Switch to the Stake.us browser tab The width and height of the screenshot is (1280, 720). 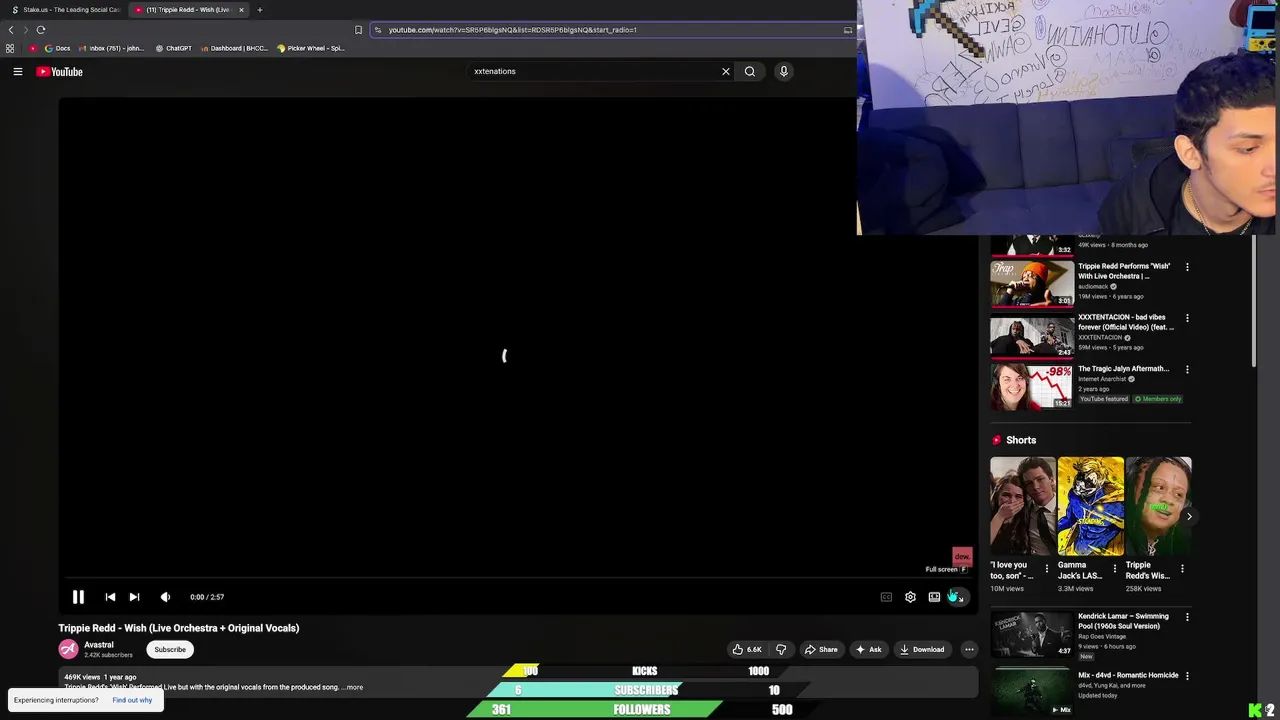coord(66,10)
